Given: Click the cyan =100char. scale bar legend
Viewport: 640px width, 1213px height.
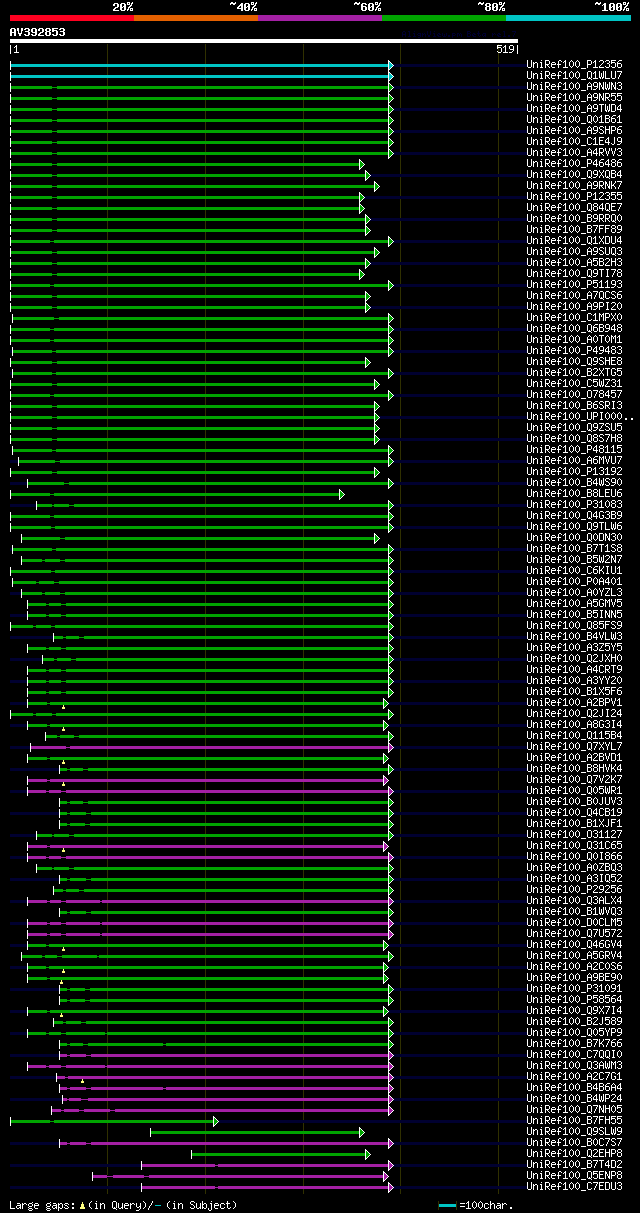Looking at the screenshot, I should click(448, 1205).
